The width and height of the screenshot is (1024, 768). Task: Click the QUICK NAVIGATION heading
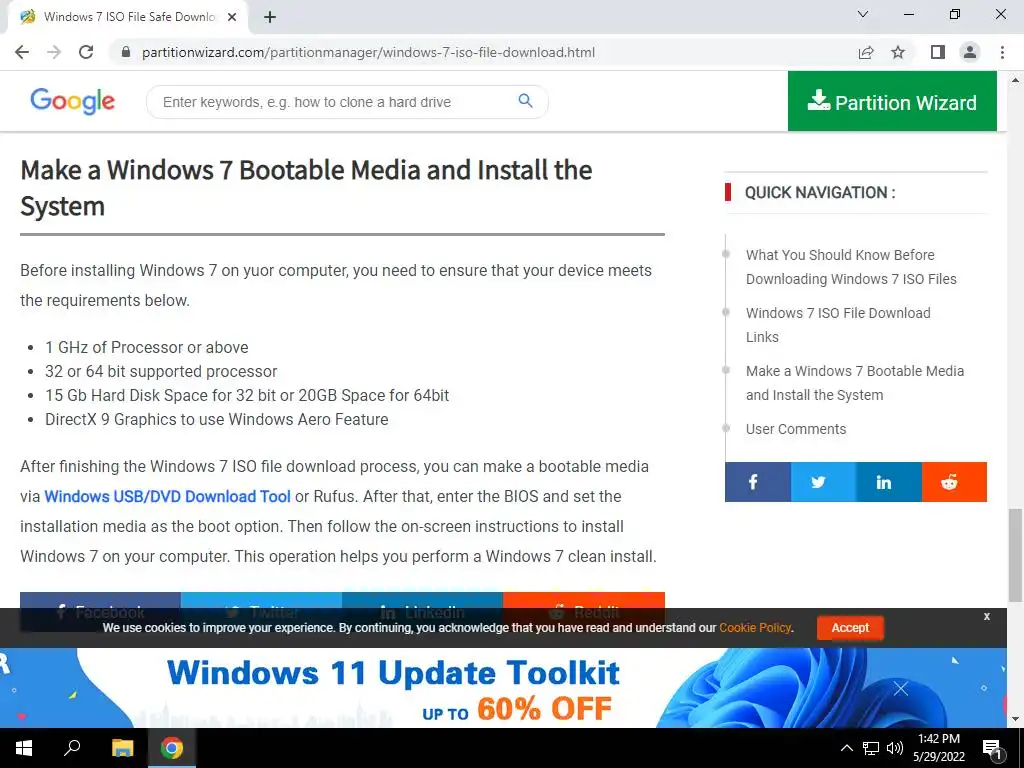[820, 193]
